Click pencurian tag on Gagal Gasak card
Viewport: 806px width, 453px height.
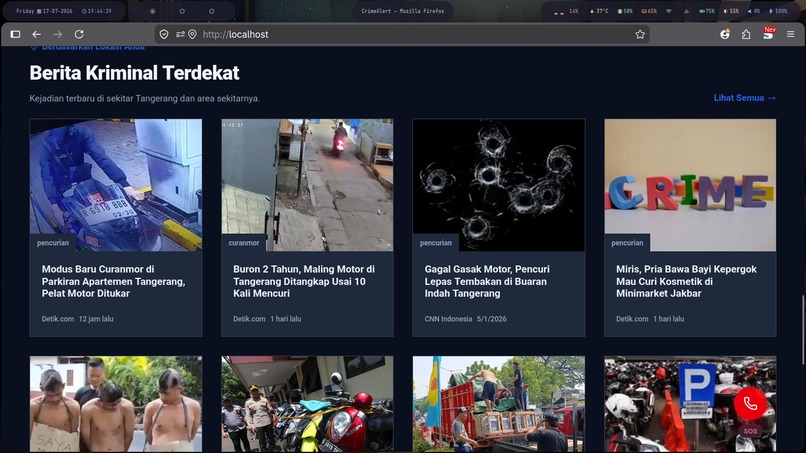point(435,243)
